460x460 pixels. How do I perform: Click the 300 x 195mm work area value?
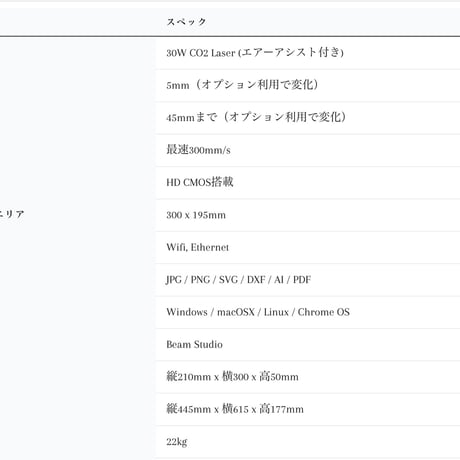click(196, 215)
